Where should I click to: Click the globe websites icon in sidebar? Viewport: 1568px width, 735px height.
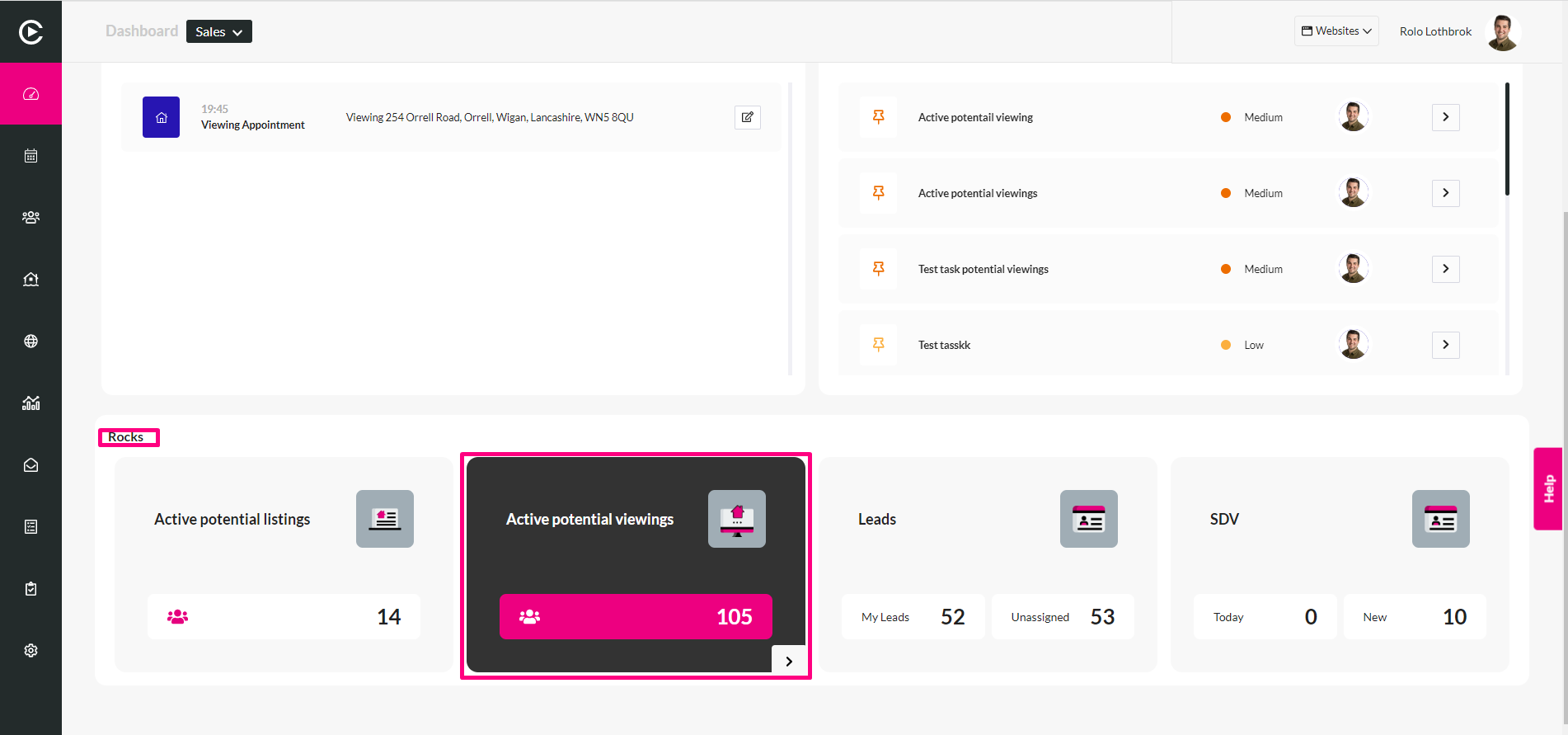[x=31, y=342]
